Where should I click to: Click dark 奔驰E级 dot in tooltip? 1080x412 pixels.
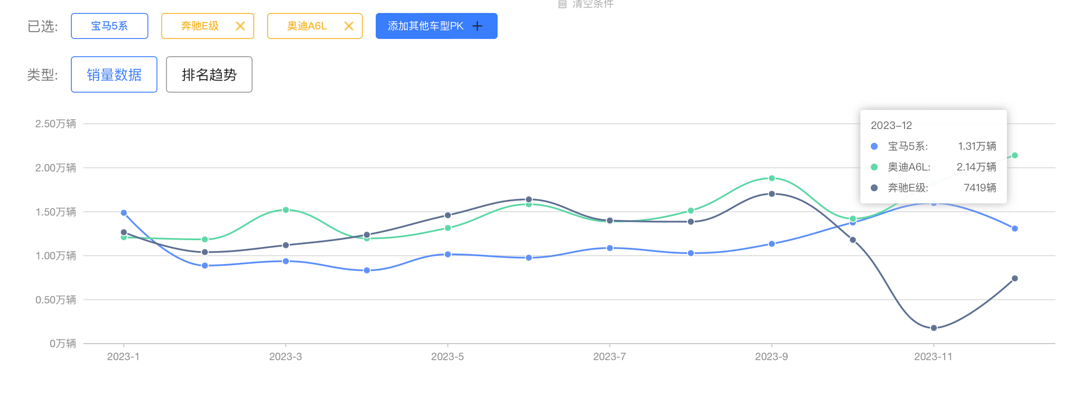(x=875, y=187)
